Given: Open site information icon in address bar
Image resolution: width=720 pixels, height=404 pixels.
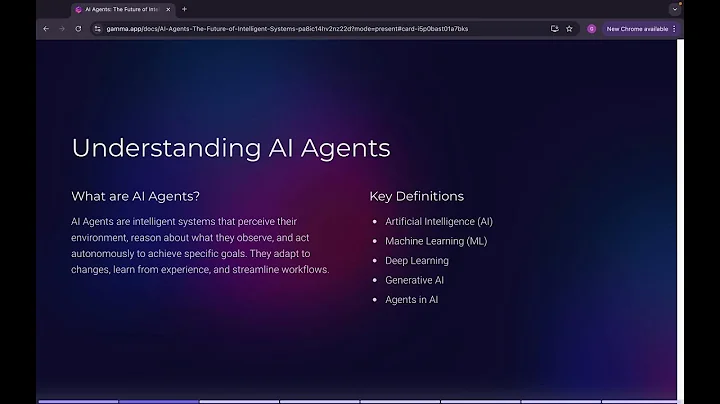Looking at the screenshot, I should 97,28.
